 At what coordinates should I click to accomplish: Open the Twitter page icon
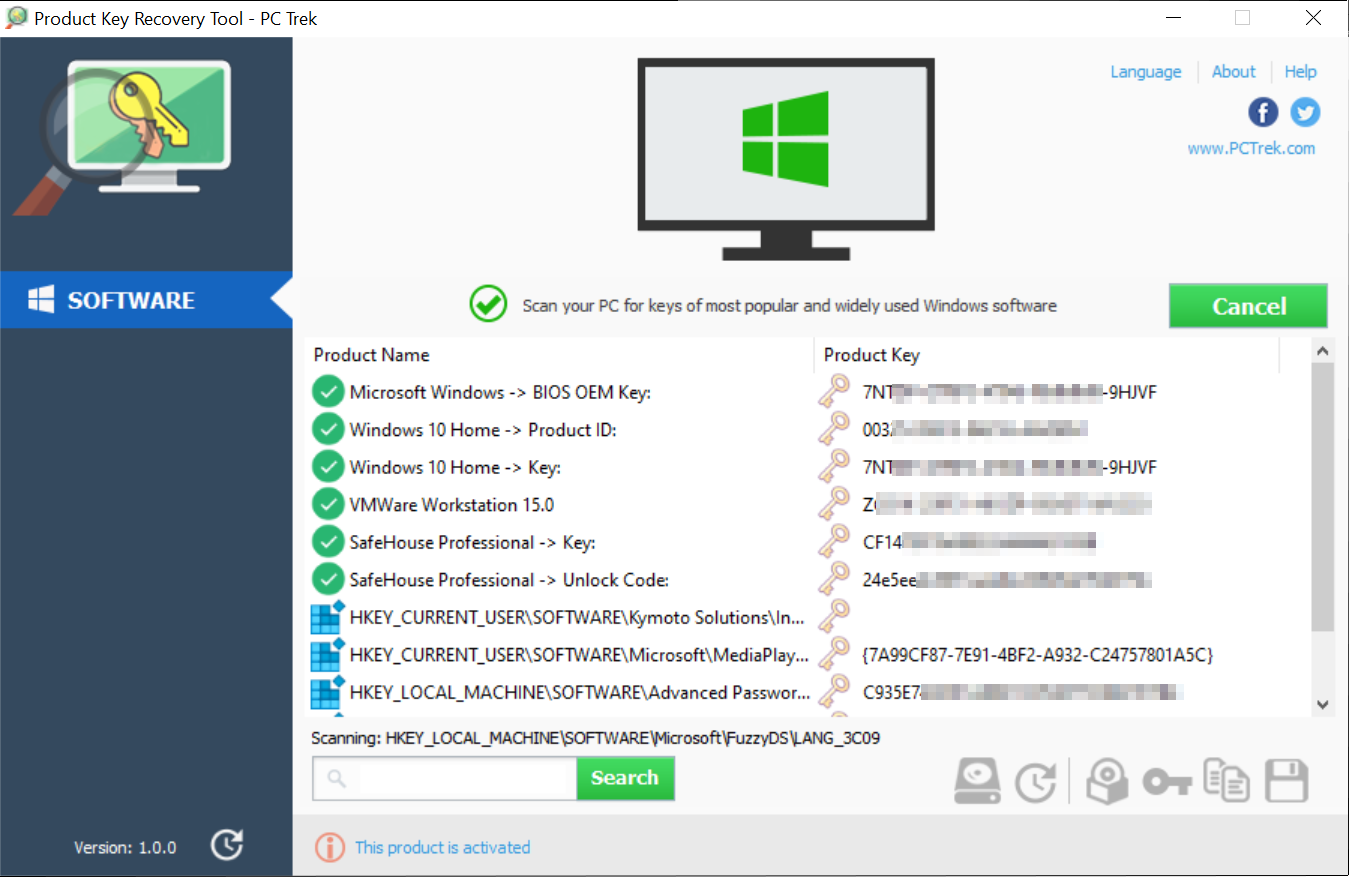(1305, 112)
